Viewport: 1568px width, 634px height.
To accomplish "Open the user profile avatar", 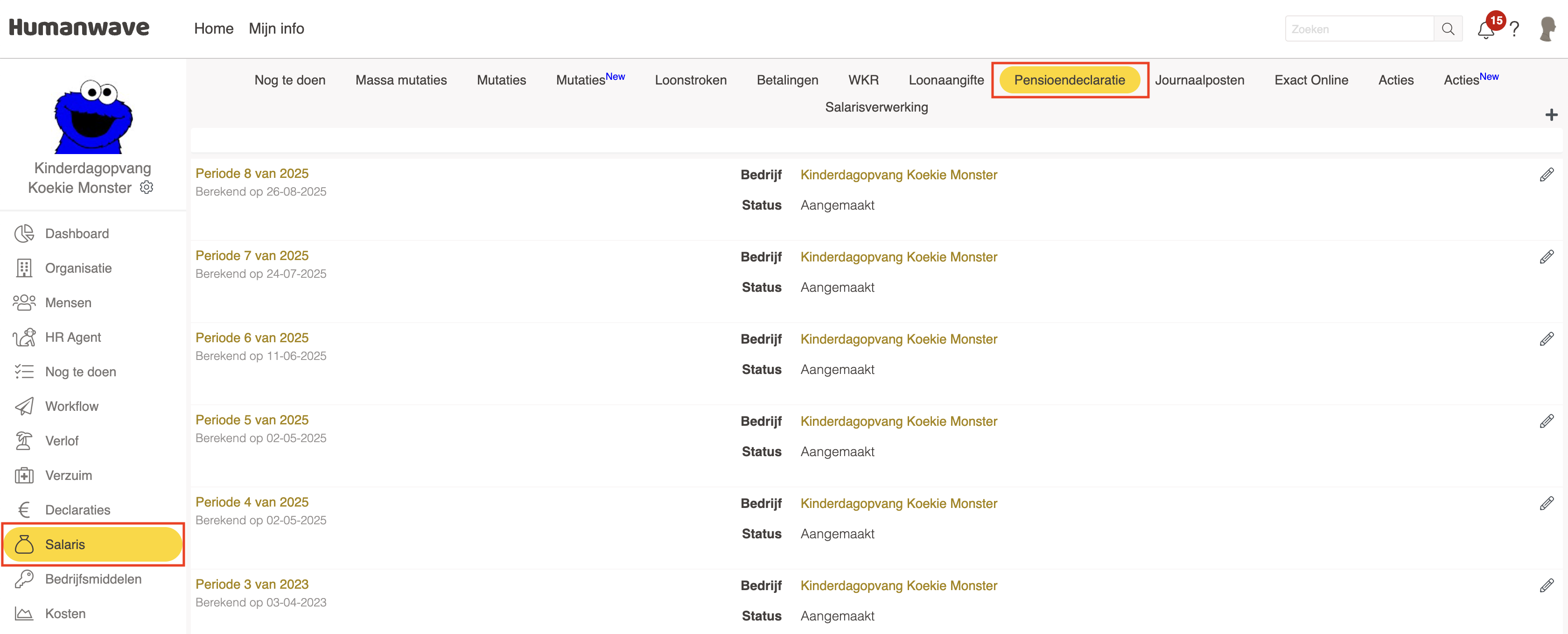I will click(x=1547, y=28).
